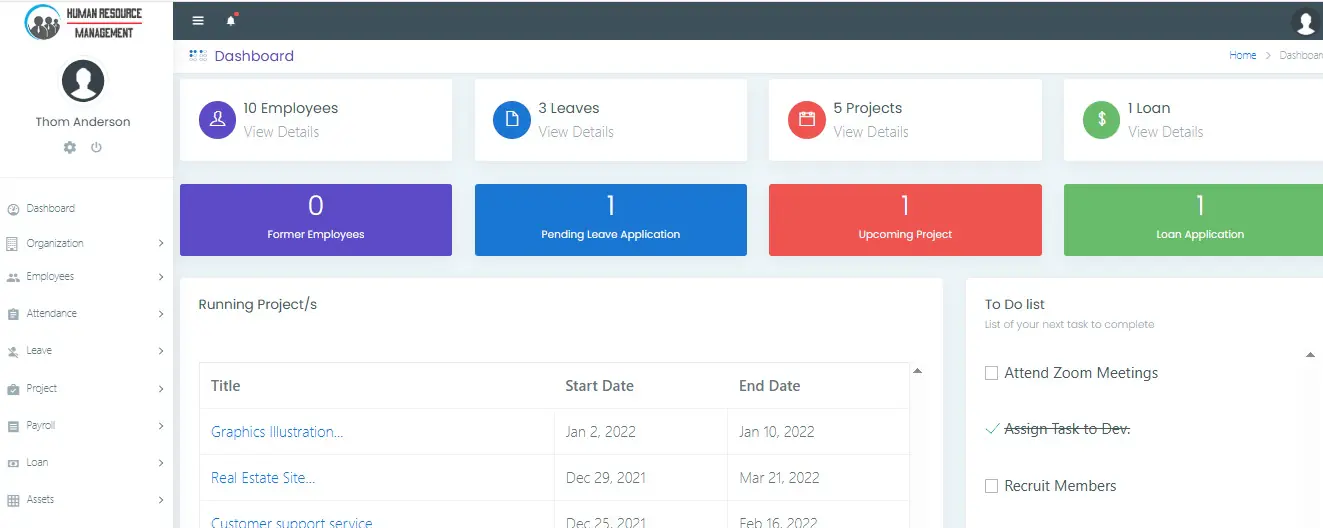View Details for 1 Loan
The height and width of the screenshot is (528, 1323).
pos(1165,132)
